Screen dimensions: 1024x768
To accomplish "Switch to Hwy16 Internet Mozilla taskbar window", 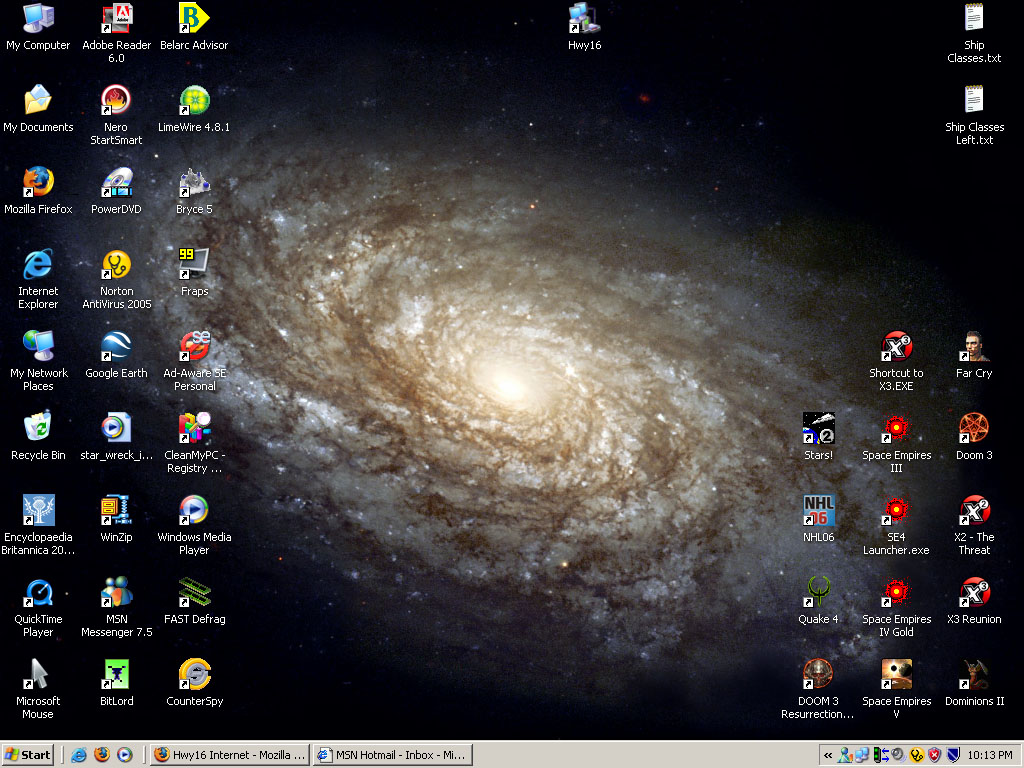I will pos(229,755).
